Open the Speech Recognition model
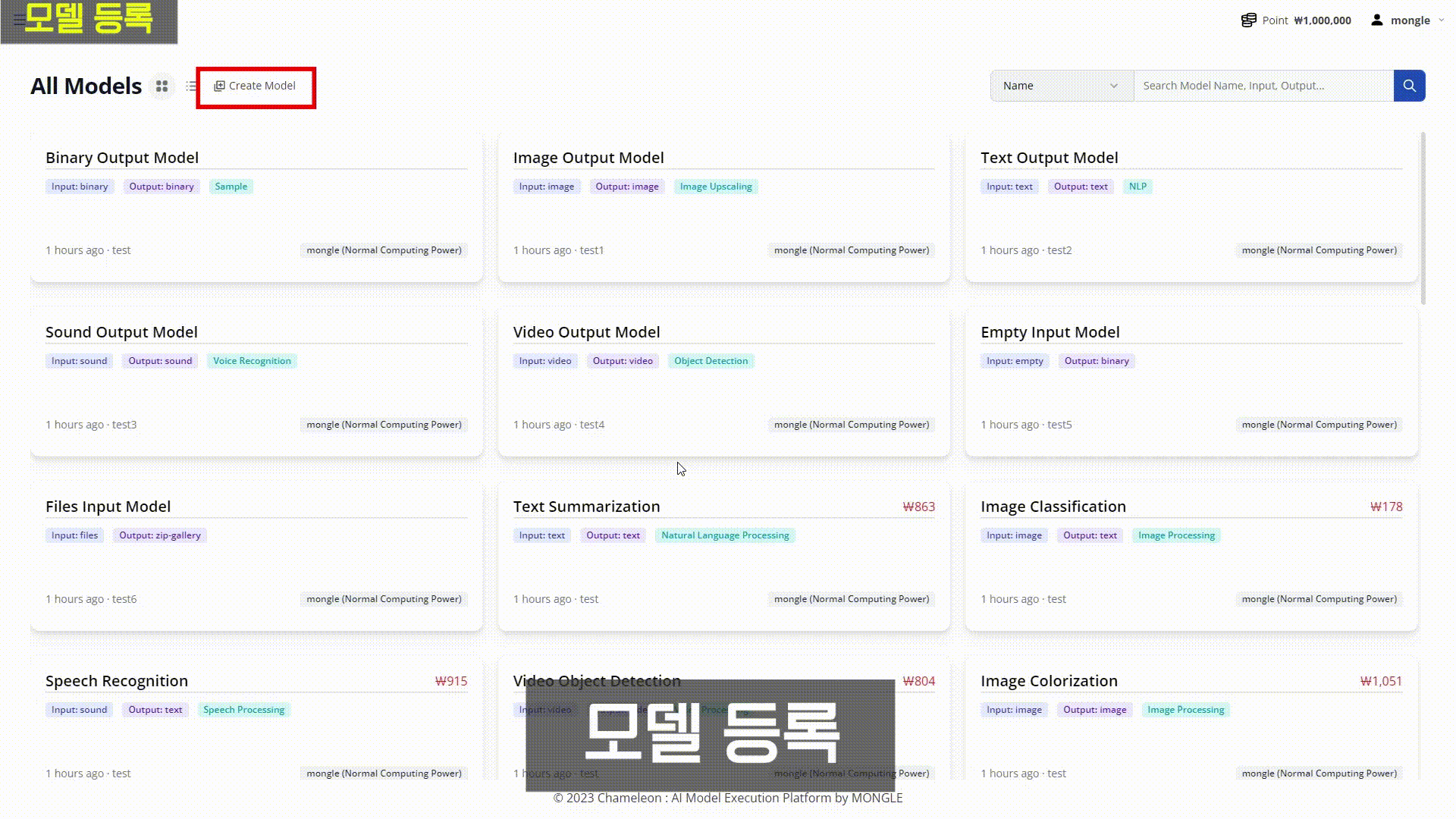 tap(117, 681)
